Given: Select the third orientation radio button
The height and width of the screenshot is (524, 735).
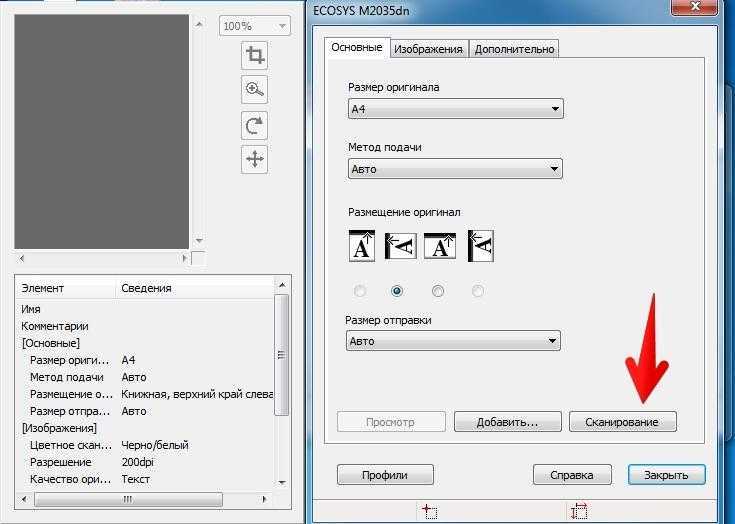Looking at the screenshot, I should pos(437,291).
